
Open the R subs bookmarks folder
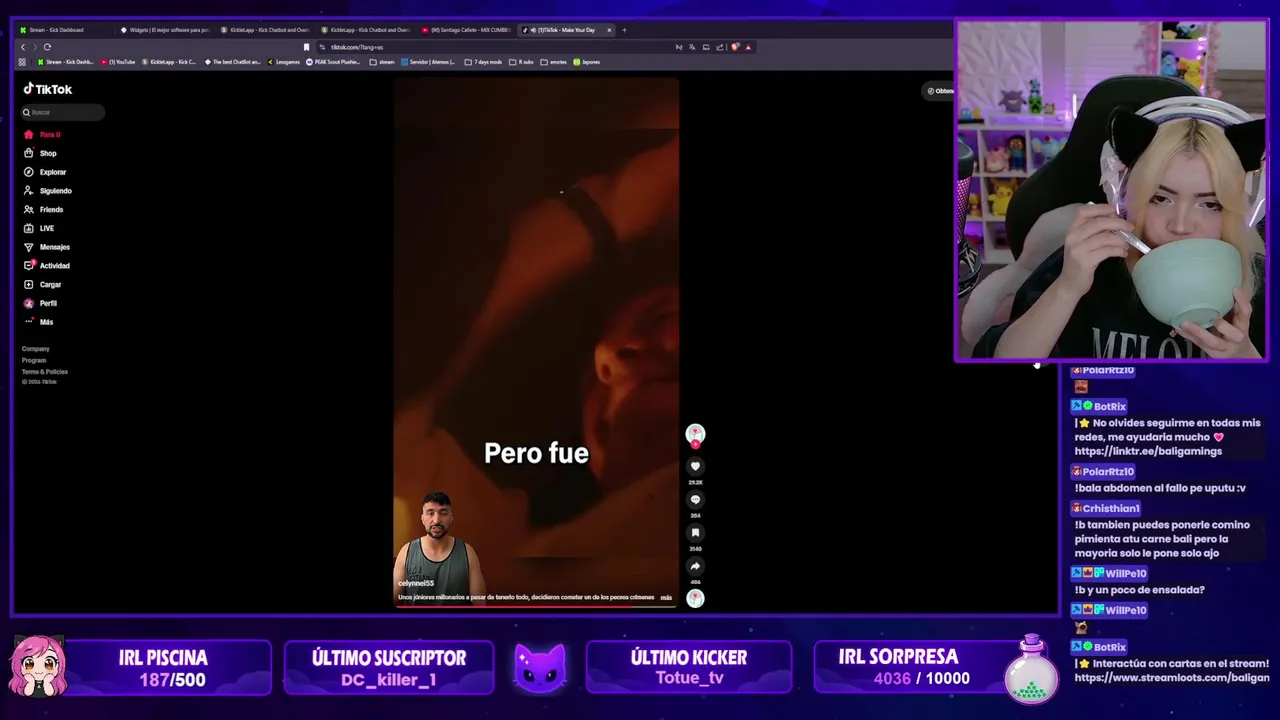pyautogui.click(x=522, y=62)
